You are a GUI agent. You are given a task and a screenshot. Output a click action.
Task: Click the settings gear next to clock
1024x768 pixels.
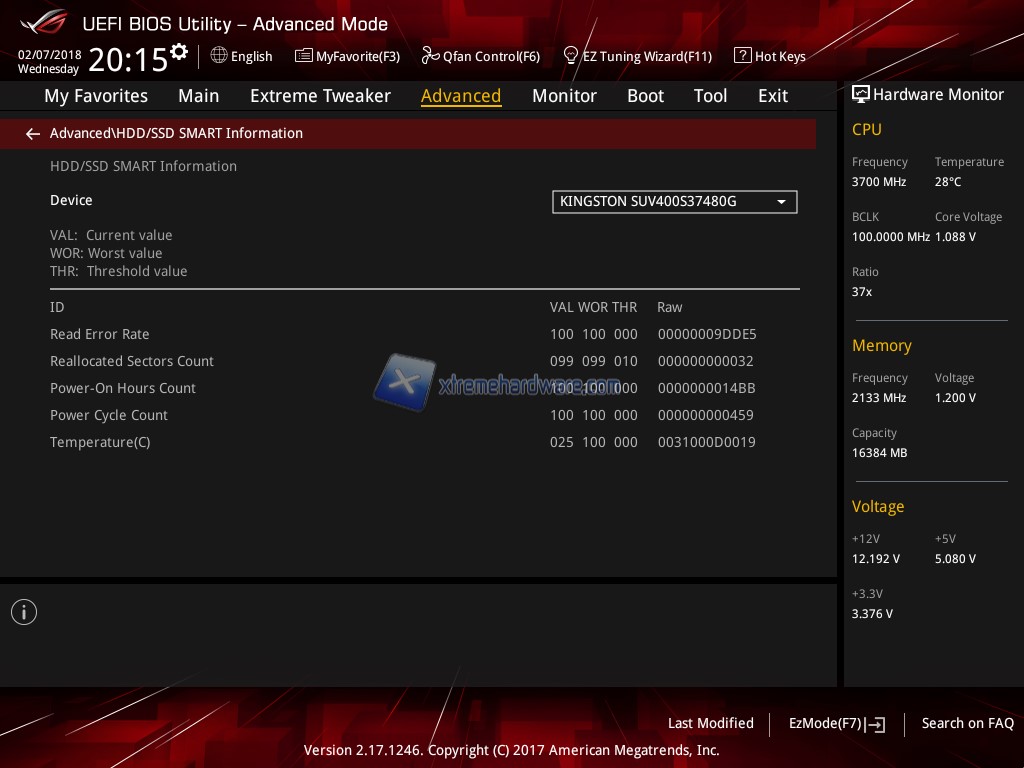tap(179, 52)
